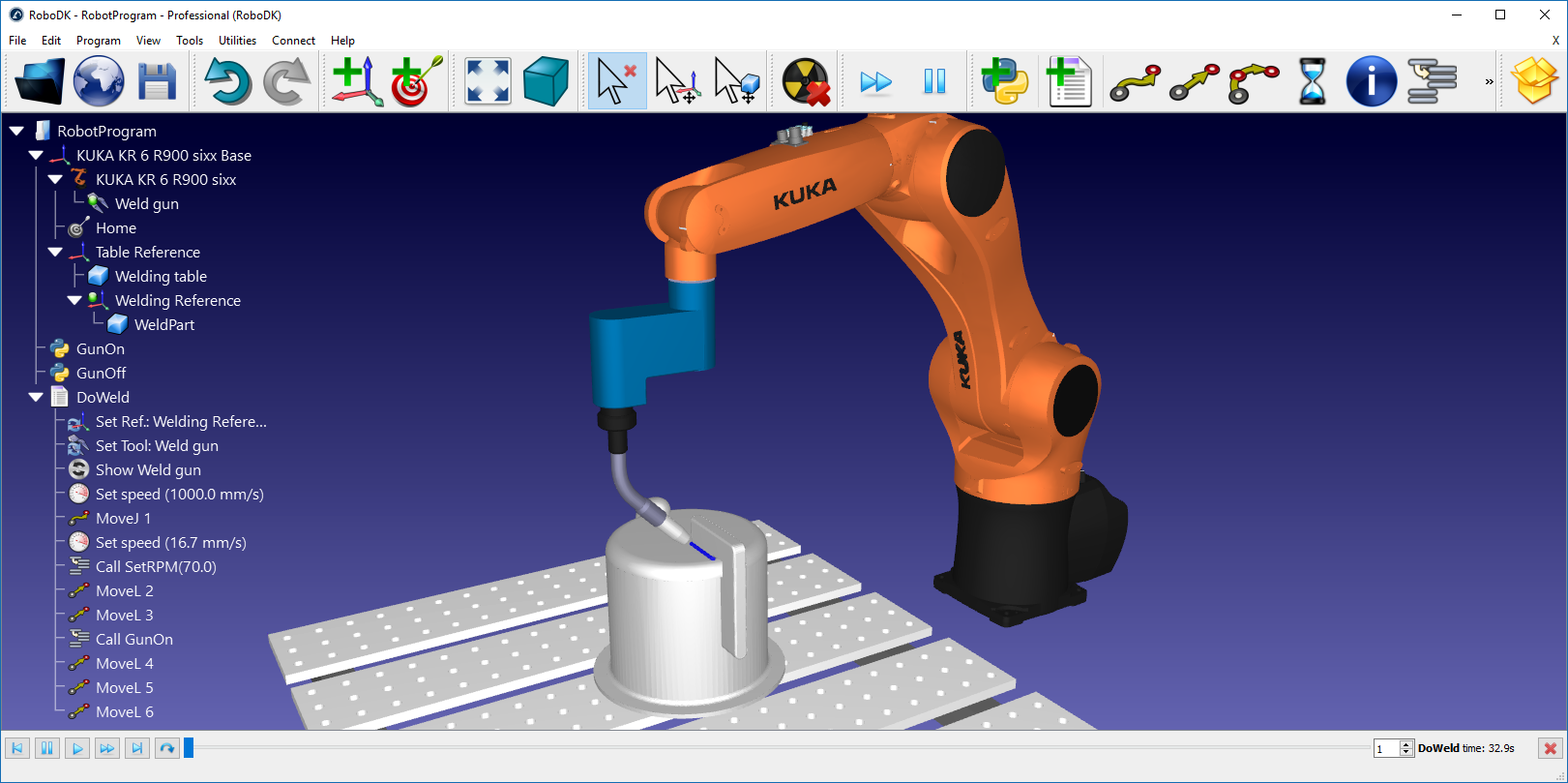Select the isometric view cube icon
Screen dimensions: 1568x783
(546, 81)
